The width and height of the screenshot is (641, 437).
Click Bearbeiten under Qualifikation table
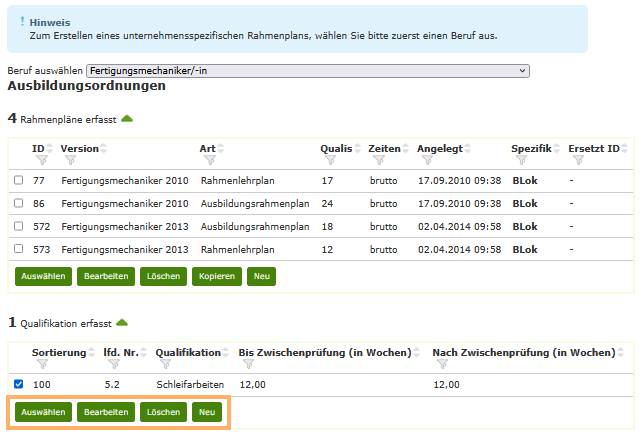pos(106,412)
